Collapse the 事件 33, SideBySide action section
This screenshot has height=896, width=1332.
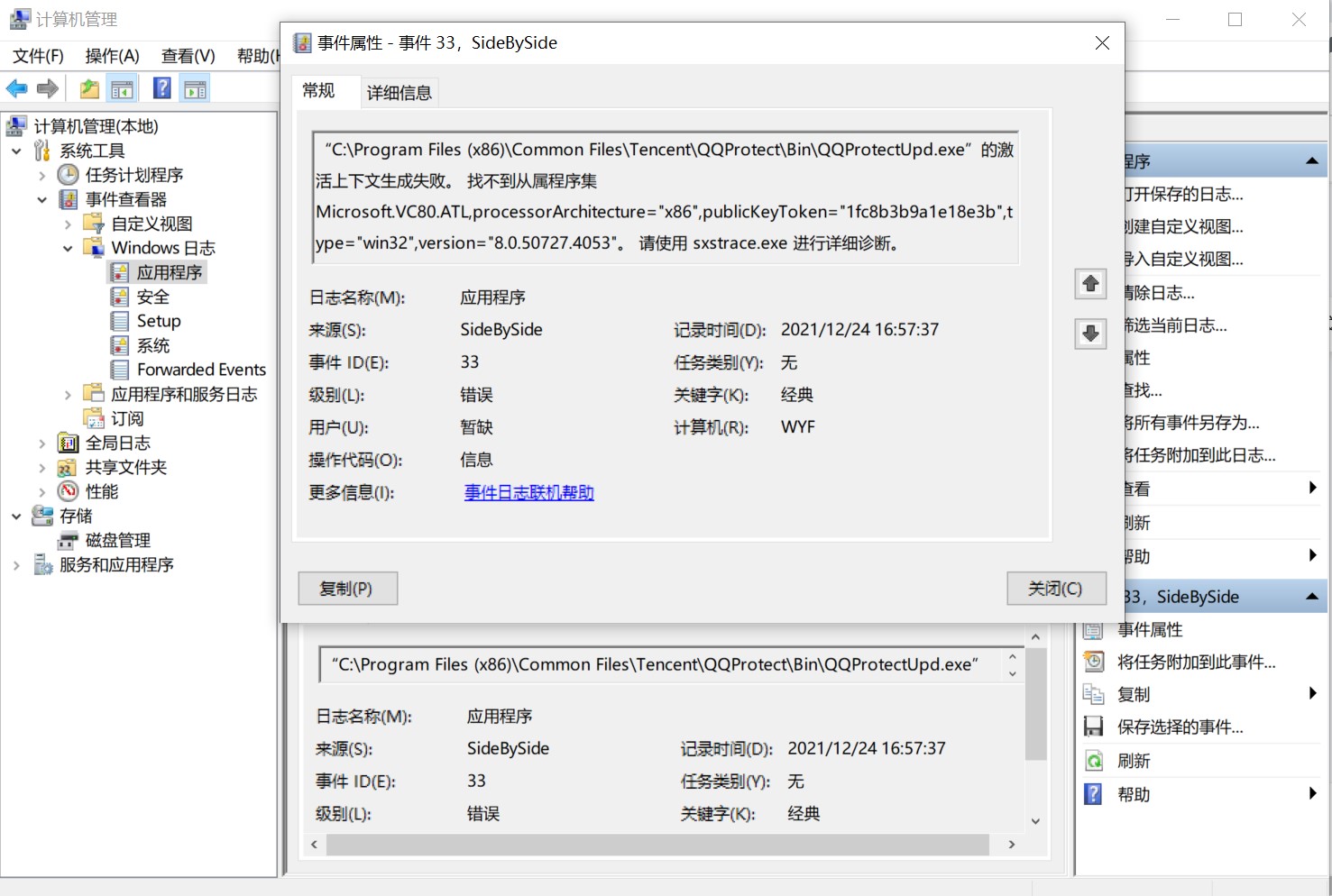(x=1311, y=596)
